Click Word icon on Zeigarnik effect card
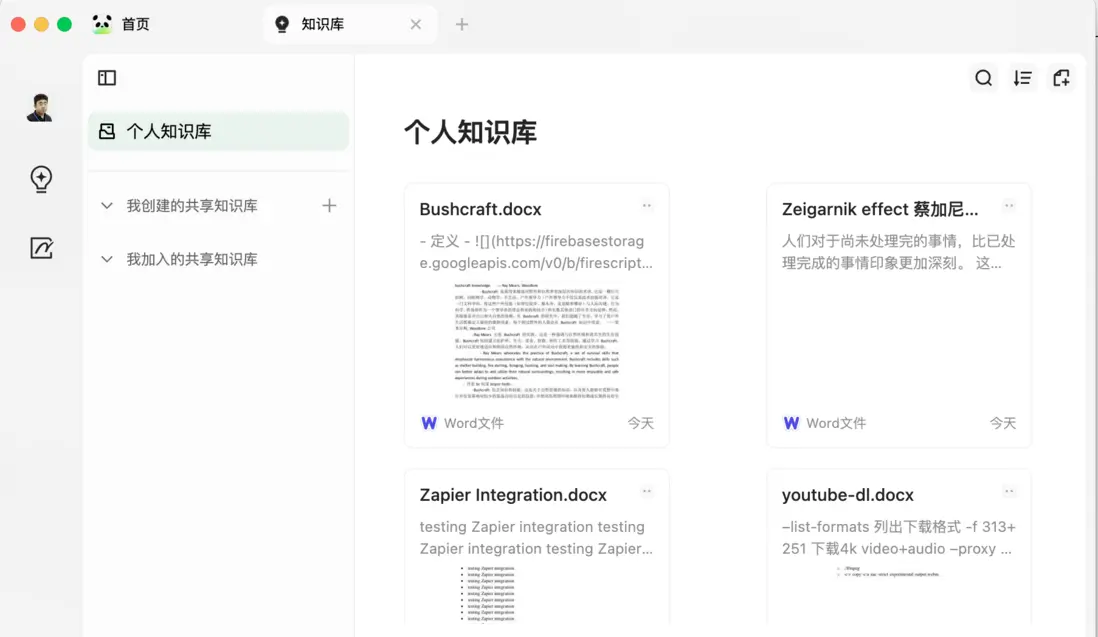Screen dimensions: 1098x637 [791, 423]
